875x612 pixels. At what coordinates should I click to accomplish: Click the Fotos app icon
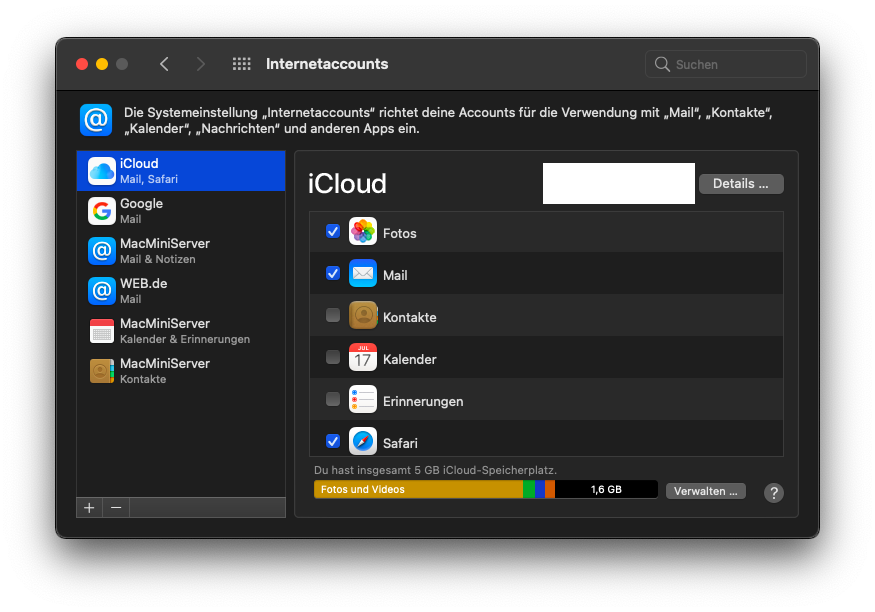[362, 232]
